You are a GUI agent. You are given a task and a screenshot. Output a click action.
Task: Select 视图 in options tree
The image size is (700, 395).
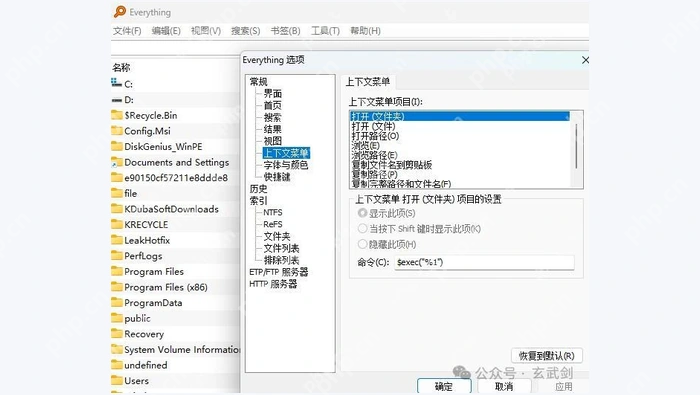pos(273,141)
